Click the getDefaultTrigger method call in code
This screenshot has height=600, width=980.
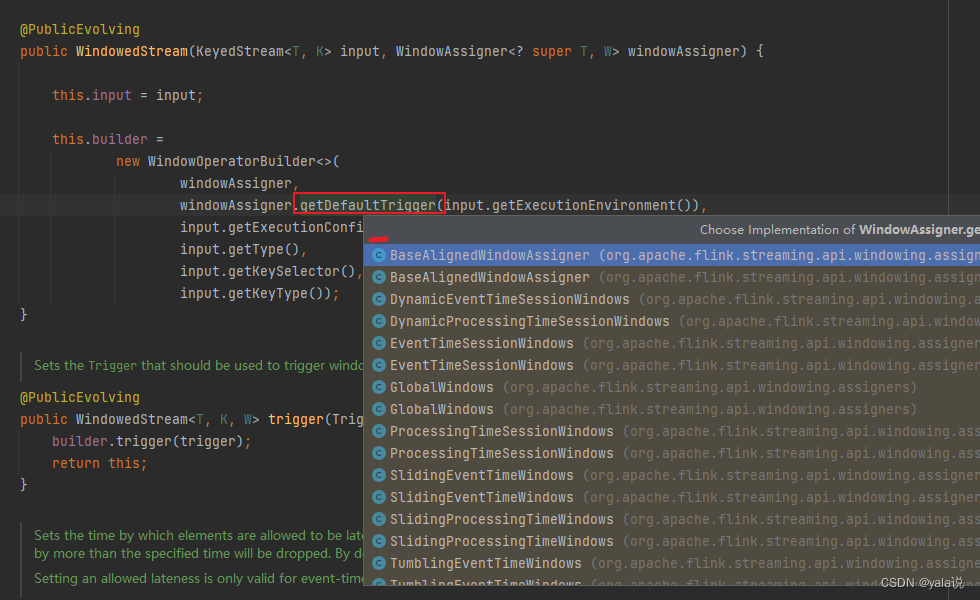pos(368,205)
